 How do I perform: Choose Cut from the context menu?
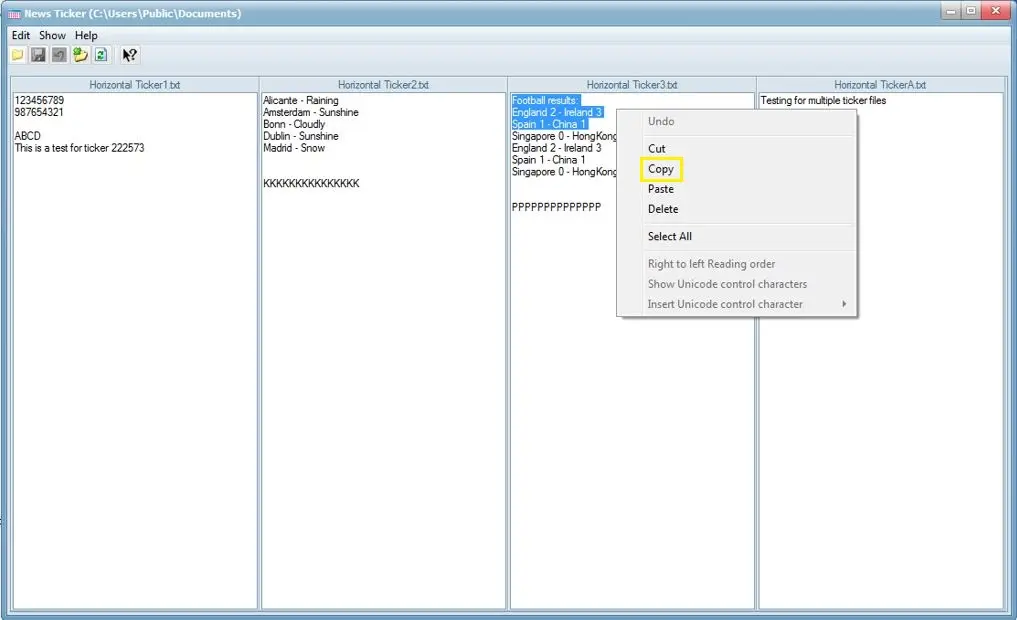click(x=656, y=149)
